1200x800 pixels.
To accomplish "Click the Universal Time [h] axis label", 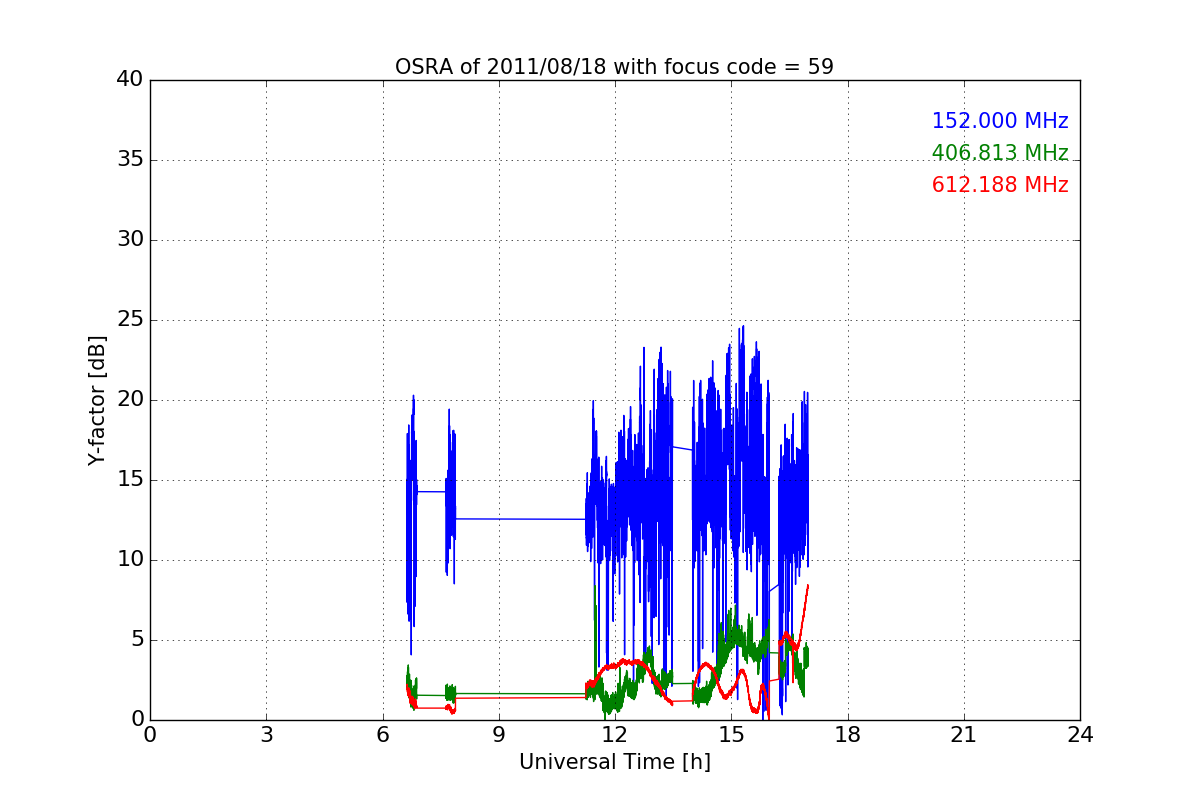I will coord(615,762).
